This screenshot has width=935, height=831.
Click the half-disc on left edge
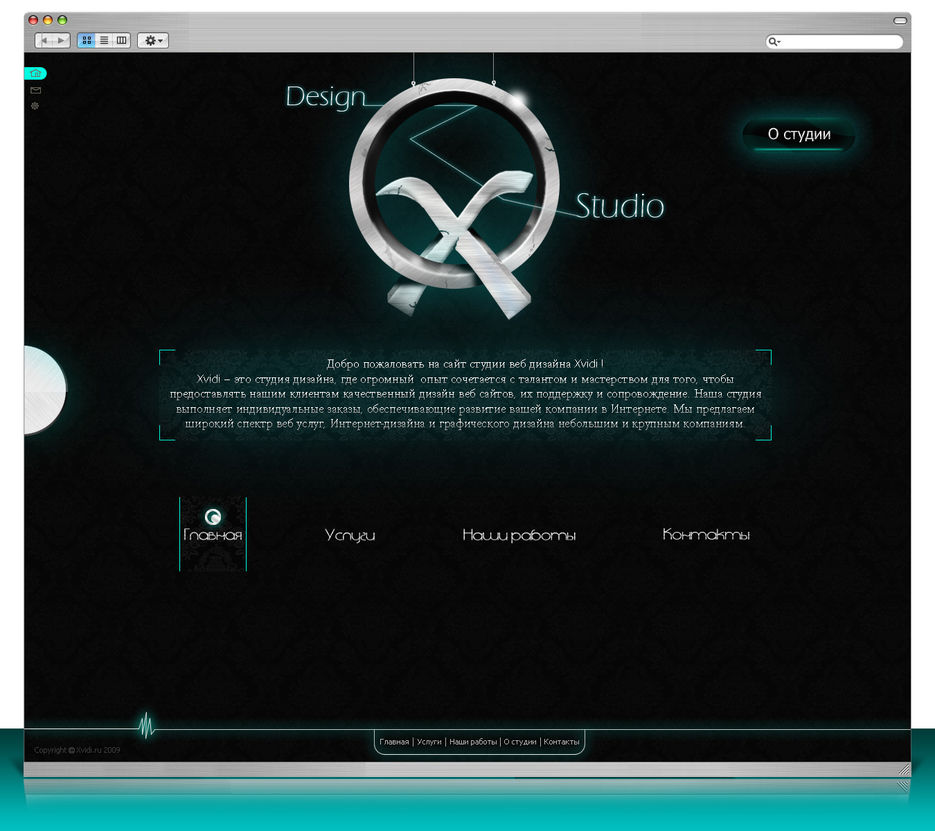(x=45, y=390)
